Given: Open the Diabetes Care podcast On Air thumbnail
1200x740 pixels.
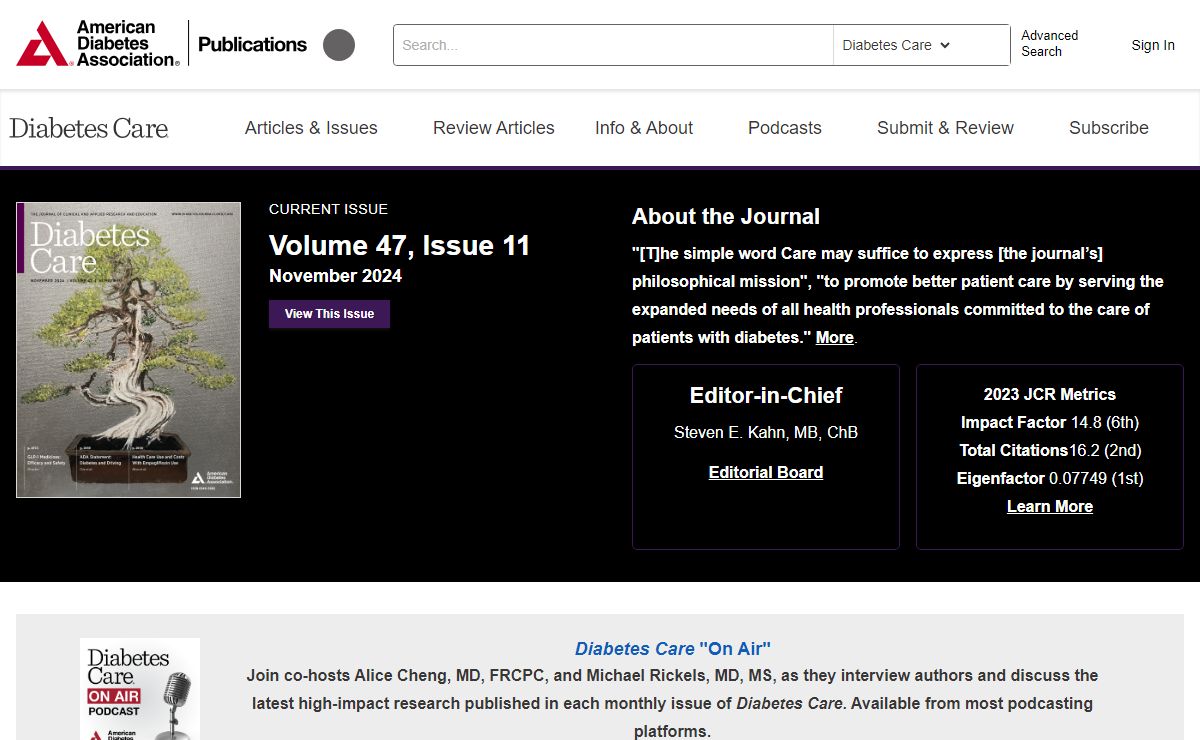Looking at the screenshot, I should [140, 689].
